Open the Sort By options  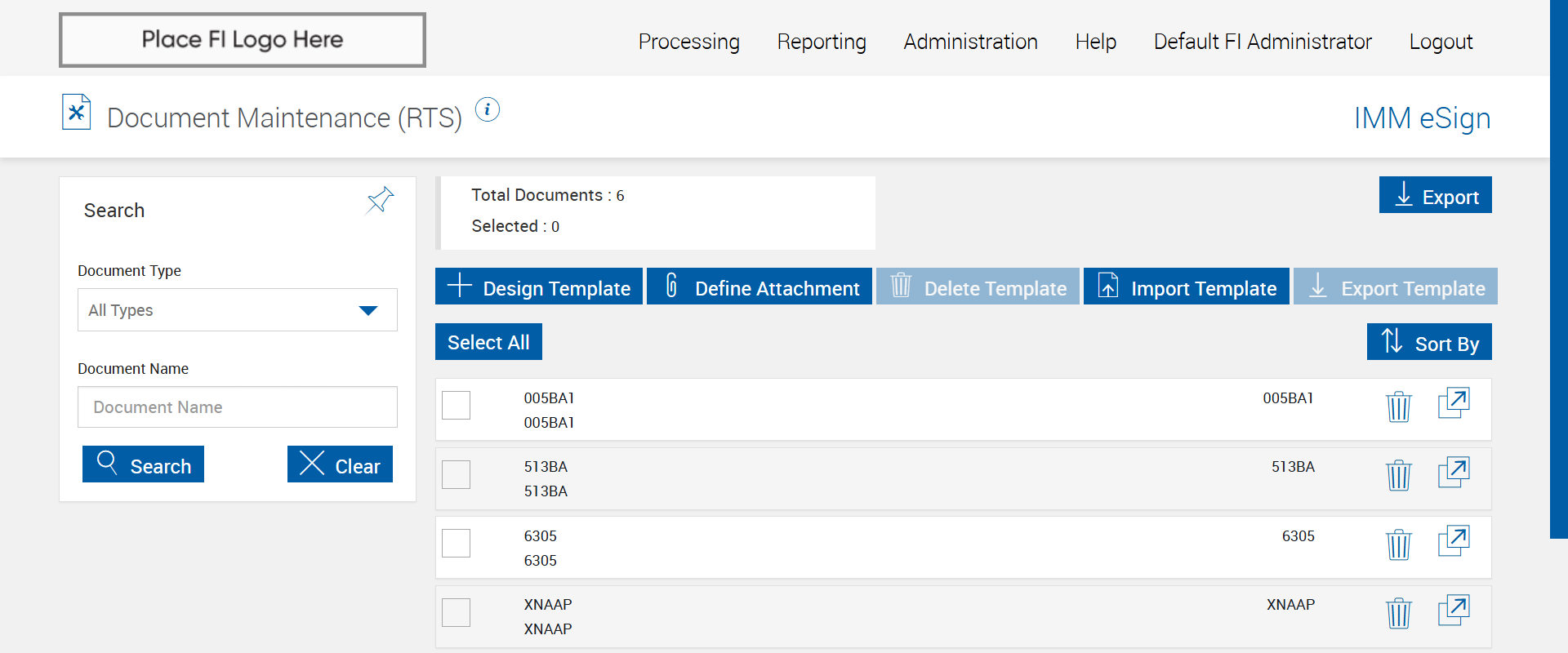coord(1429,342)
